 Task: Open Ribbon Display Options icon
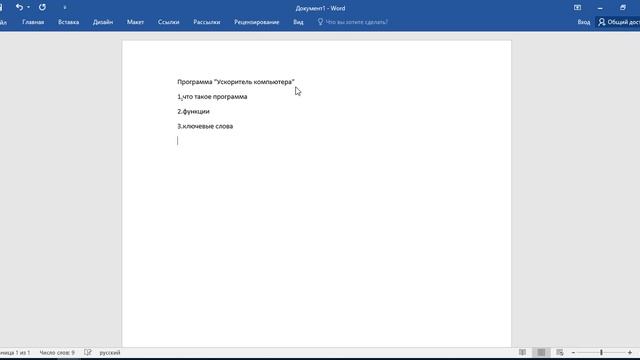click(577, 8)
